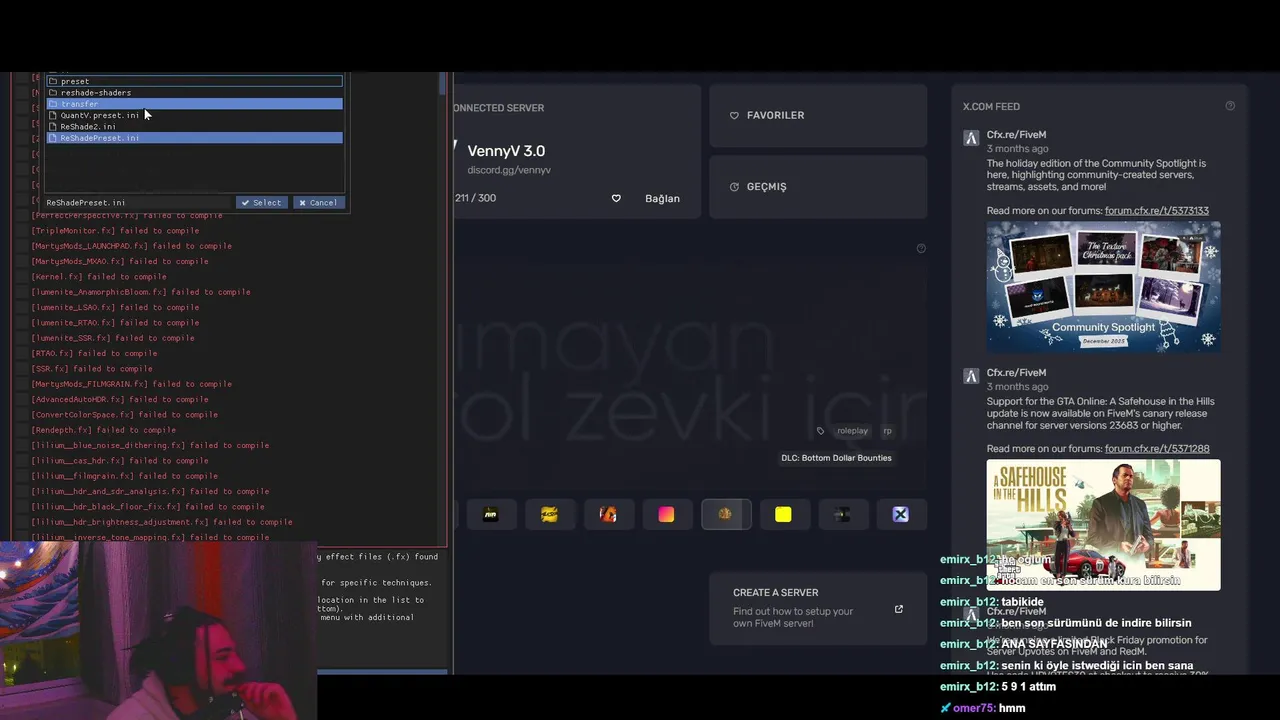Click Cfx.re/FiveM avatar on Safehouse post
Screen dimensions: 1280x720
point(970,377)
